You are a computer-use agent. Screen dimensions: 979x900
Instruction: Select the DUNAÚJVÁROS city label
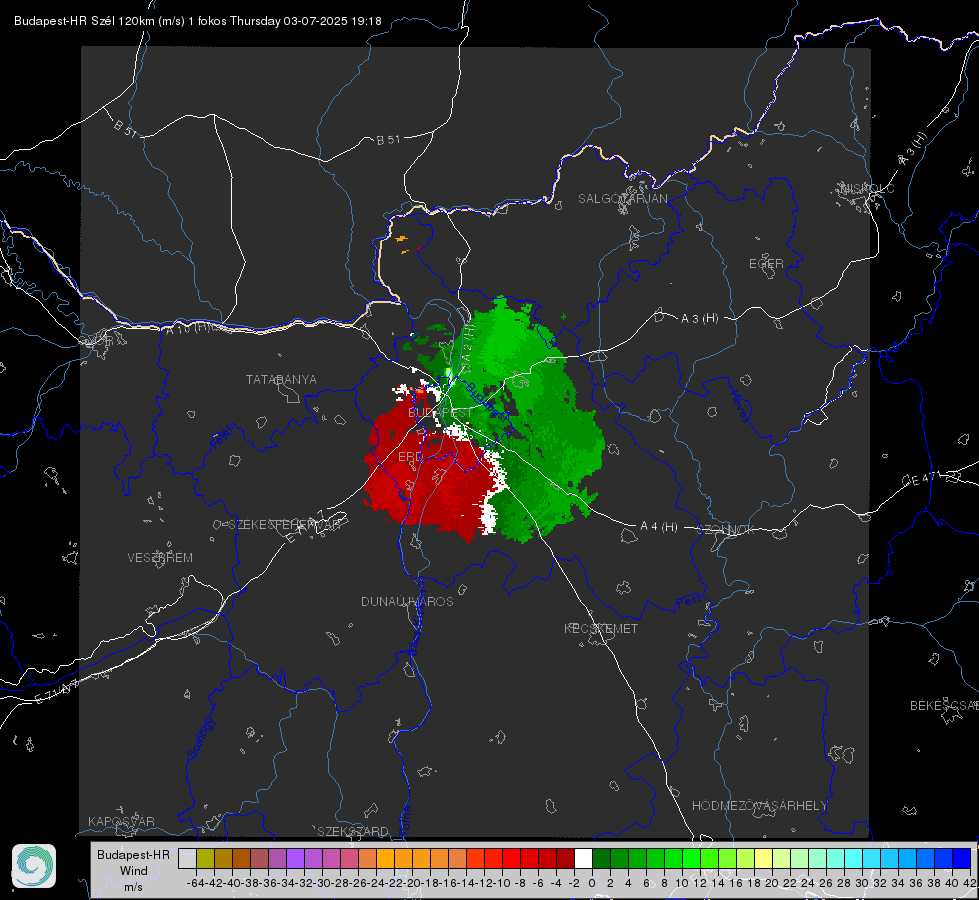pyautogui.click(x=407, y=601)
